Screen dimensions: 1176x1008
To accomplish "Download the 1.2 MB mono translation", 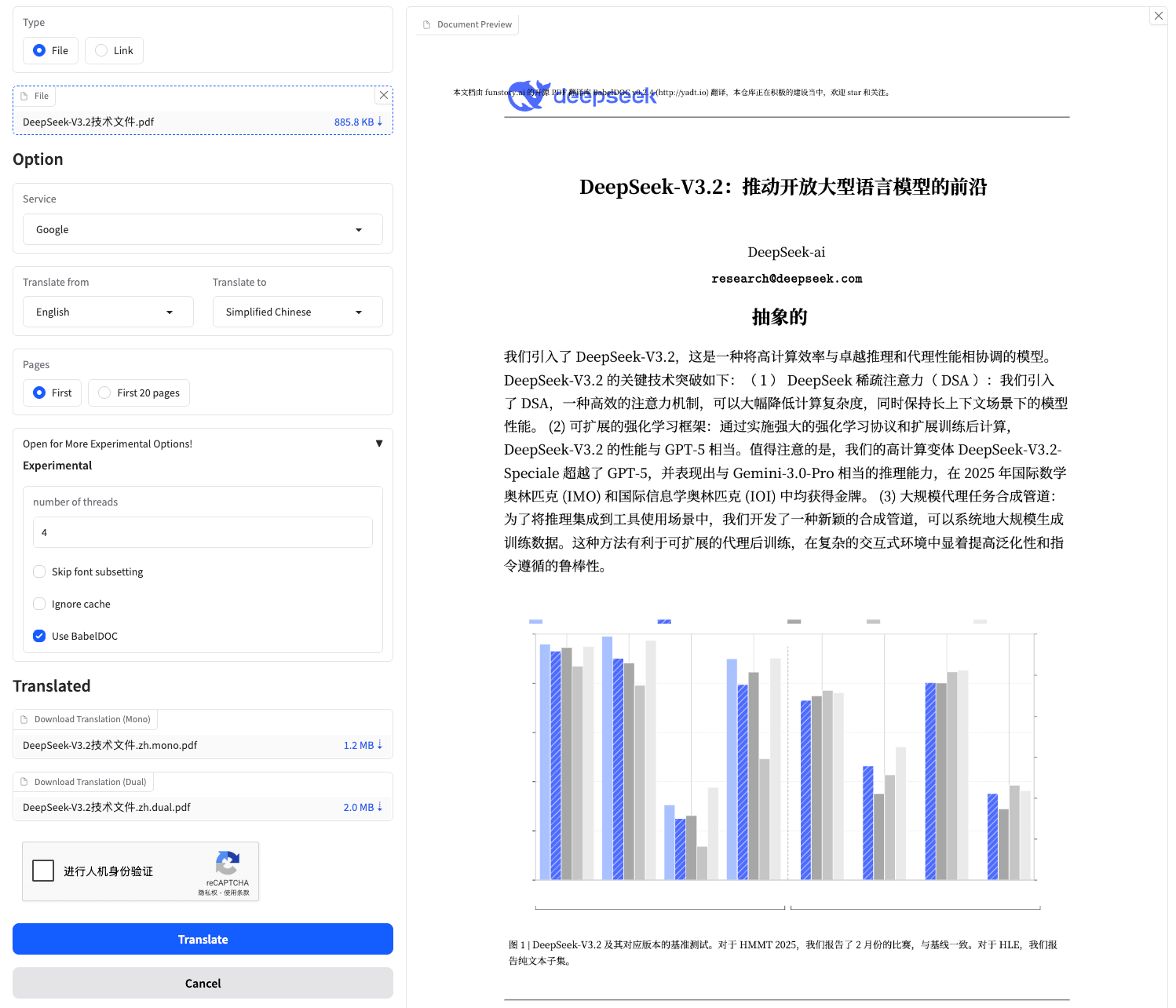I will (x=363, y=745).
